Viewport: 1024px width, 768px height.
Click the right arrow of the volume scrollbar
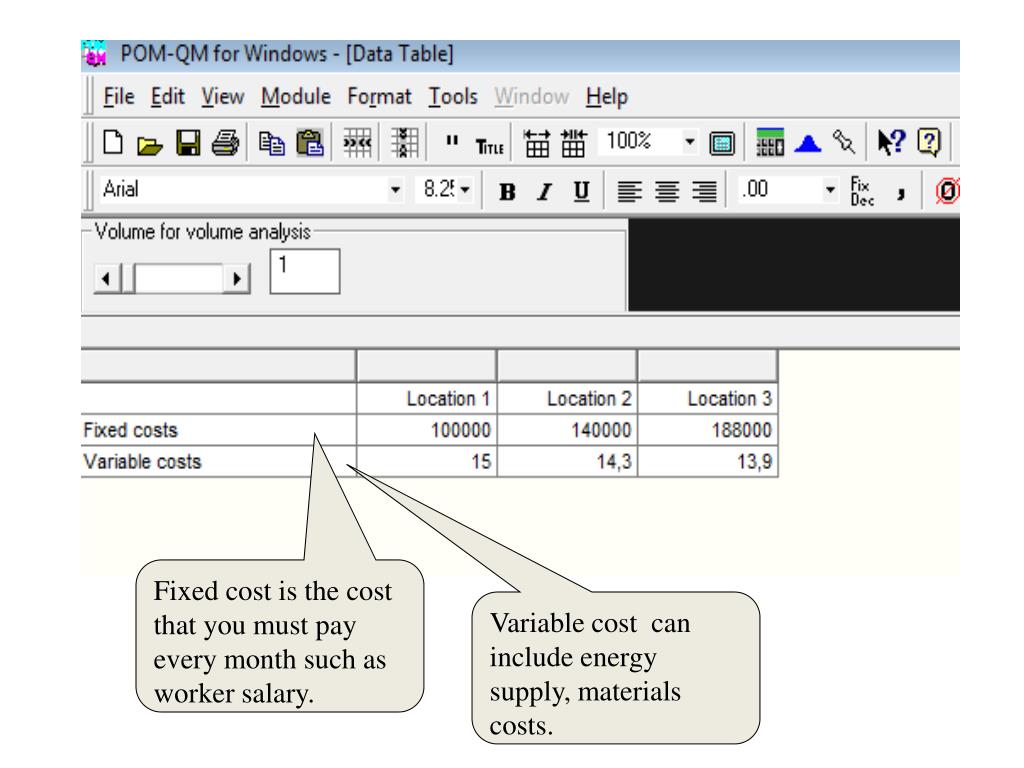pyautogui.click(x=237, y=279)
